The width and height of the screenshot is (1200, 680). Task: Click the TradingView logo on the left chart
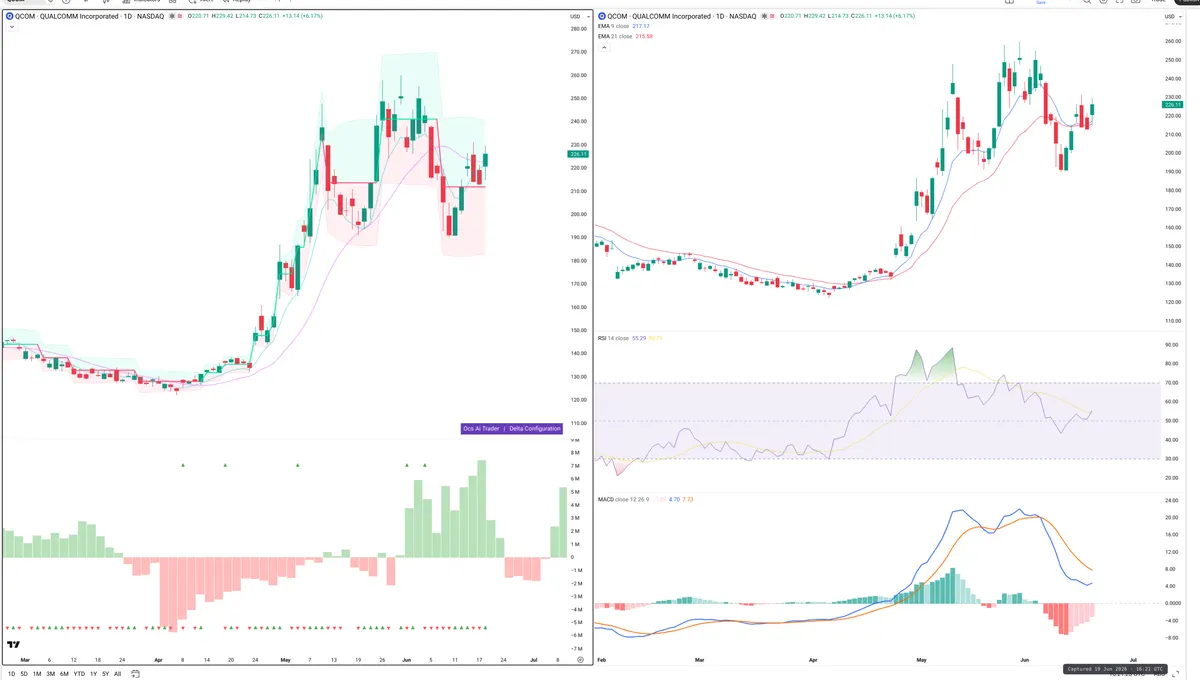[x=14, y=645]
